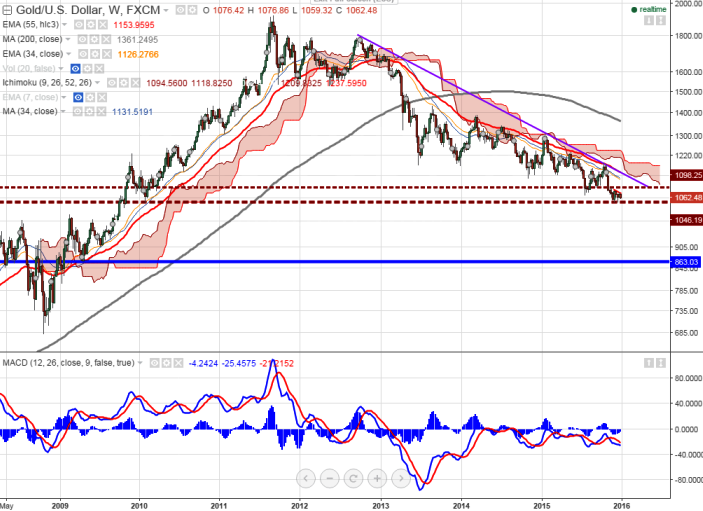This screenshot has height=511, width=703.
Task: Remove the MACD indicator pane
Action: (178, 363)
